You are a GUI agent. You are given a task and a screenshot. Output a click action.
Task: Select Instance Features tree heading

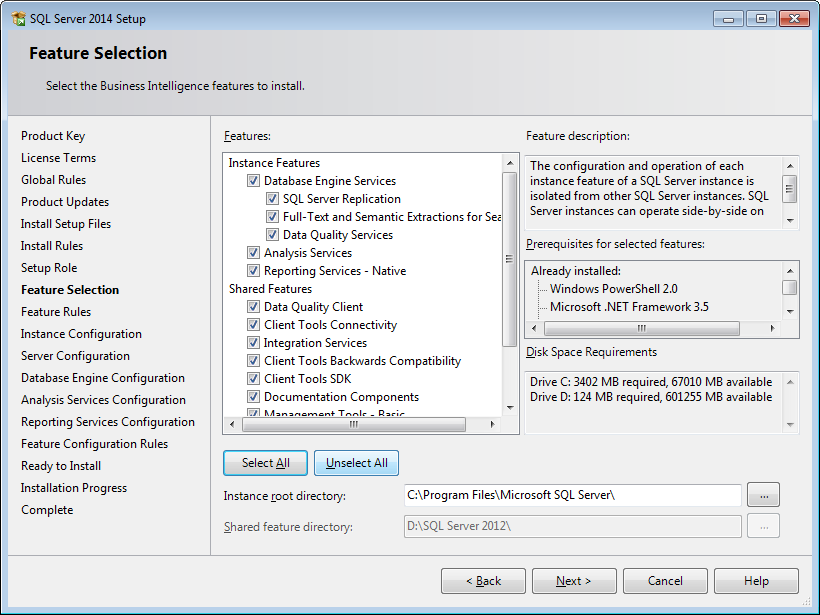(x=274, y=163)
